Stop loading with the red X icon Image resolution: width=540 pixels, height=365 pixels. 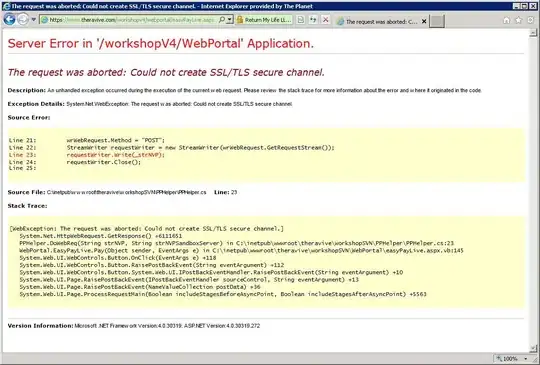point(325,20)
